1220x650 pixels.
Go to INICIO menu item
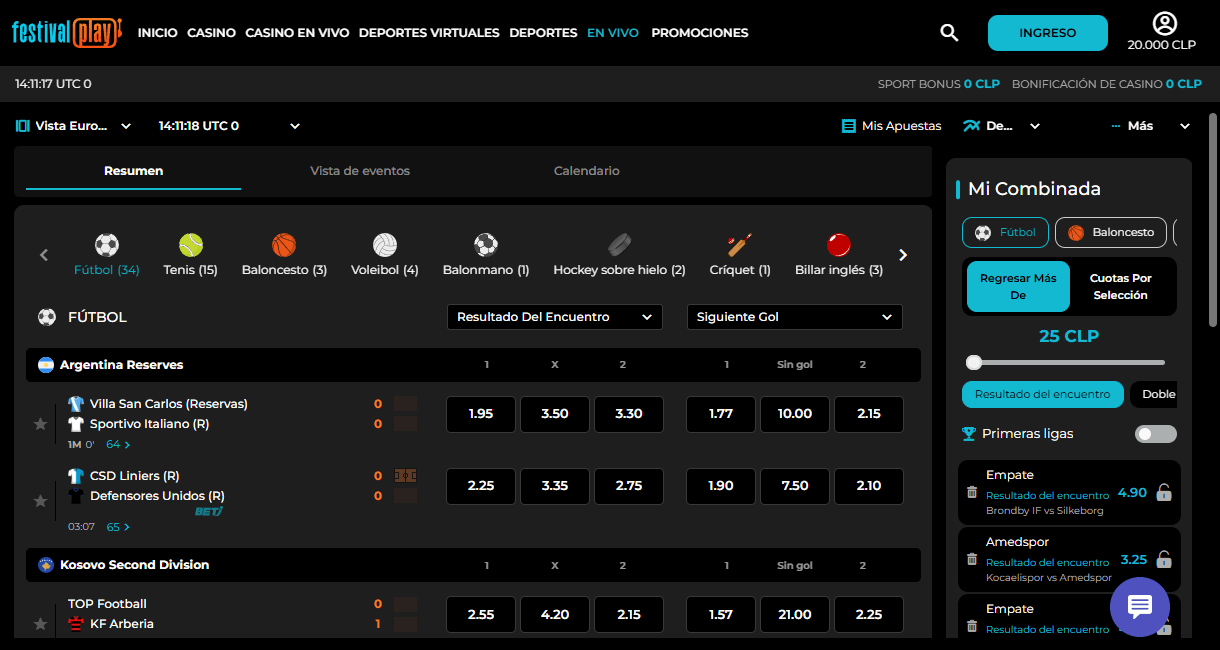158,33
